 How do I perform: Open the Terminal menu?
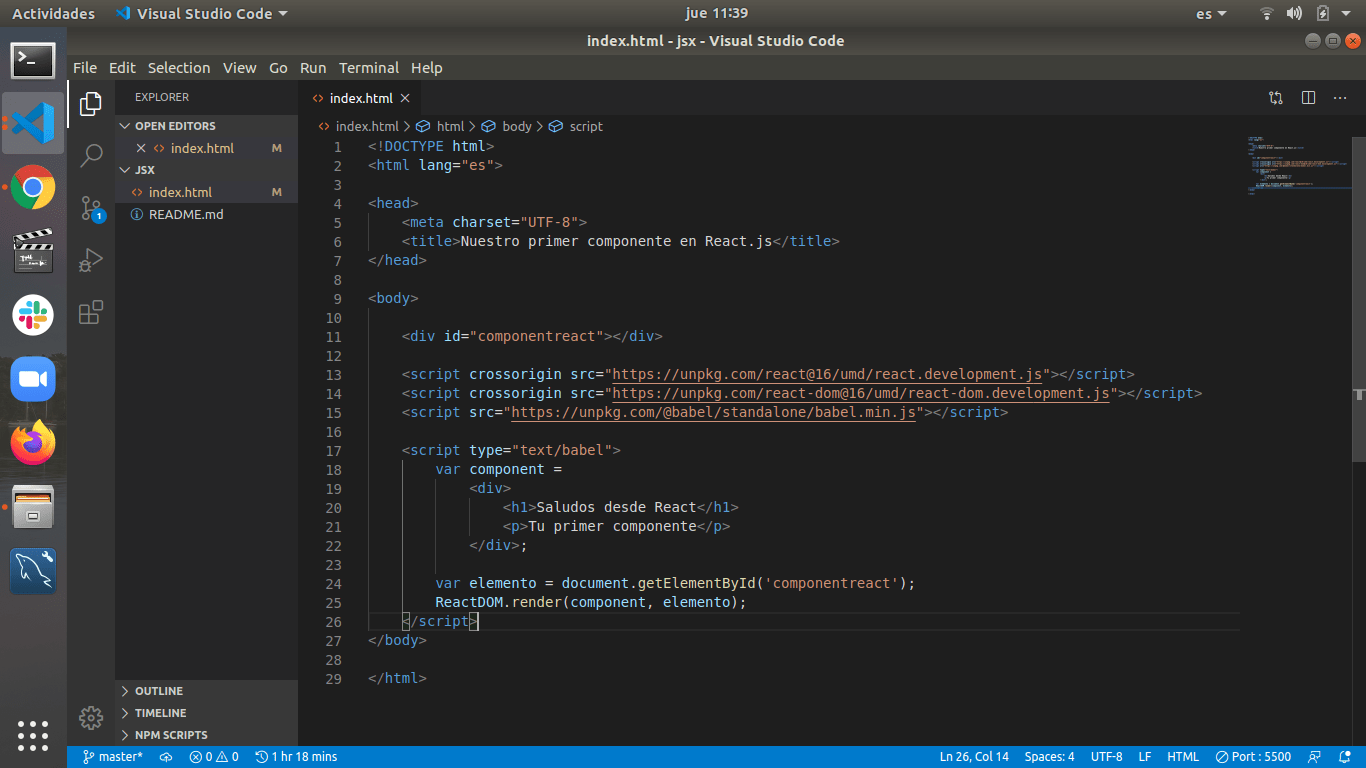pos(368,68)
